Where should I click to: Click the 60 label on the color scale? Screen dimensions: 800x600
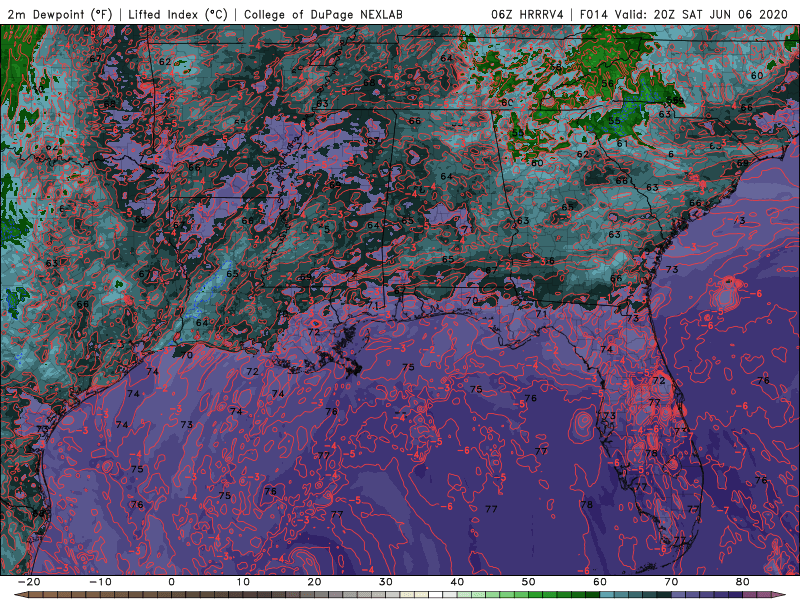click(600, 582)
